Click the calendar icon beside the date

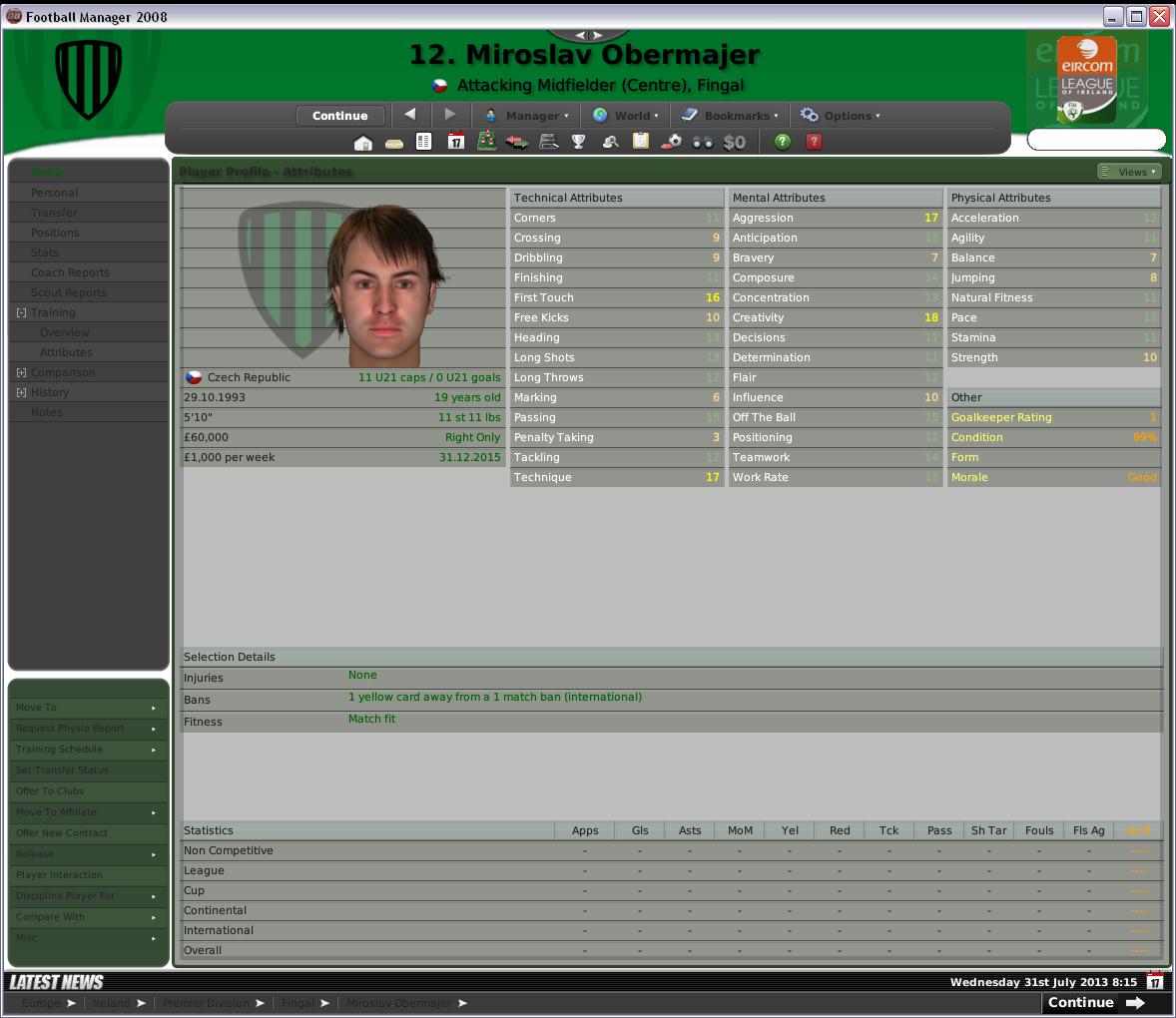pyautogui.click(x=1155, y=981)
